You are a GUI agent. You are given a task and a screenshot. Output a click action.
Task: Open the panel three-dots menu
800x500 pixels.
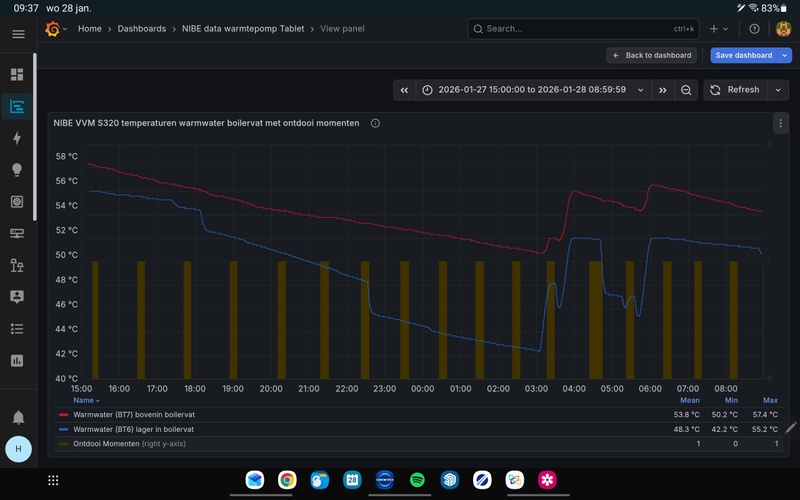click(x=780, y=124)
